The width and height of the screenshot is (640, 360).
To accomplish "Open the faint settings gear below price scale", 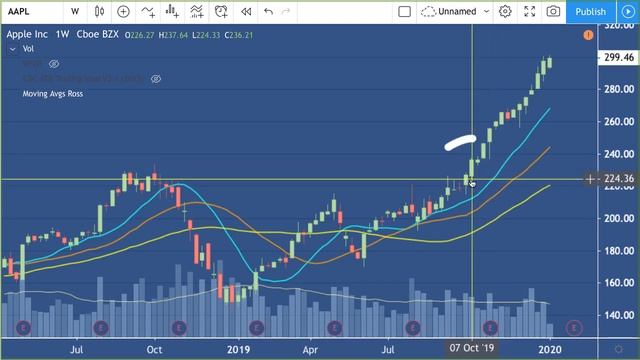I will pyautogui.click(x=618, y=349).
